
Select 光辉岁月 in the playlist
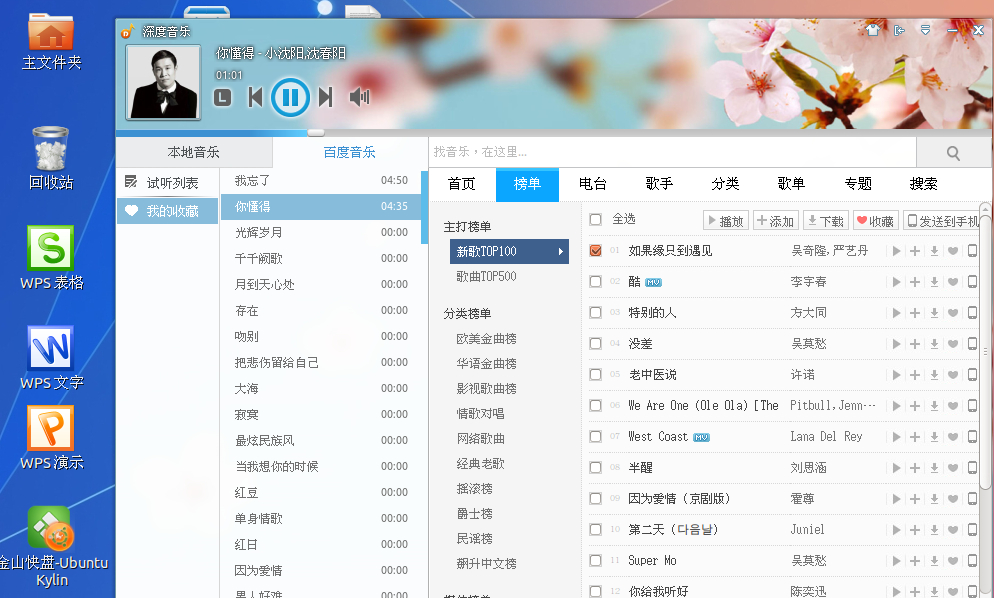[x=321, y=233]
